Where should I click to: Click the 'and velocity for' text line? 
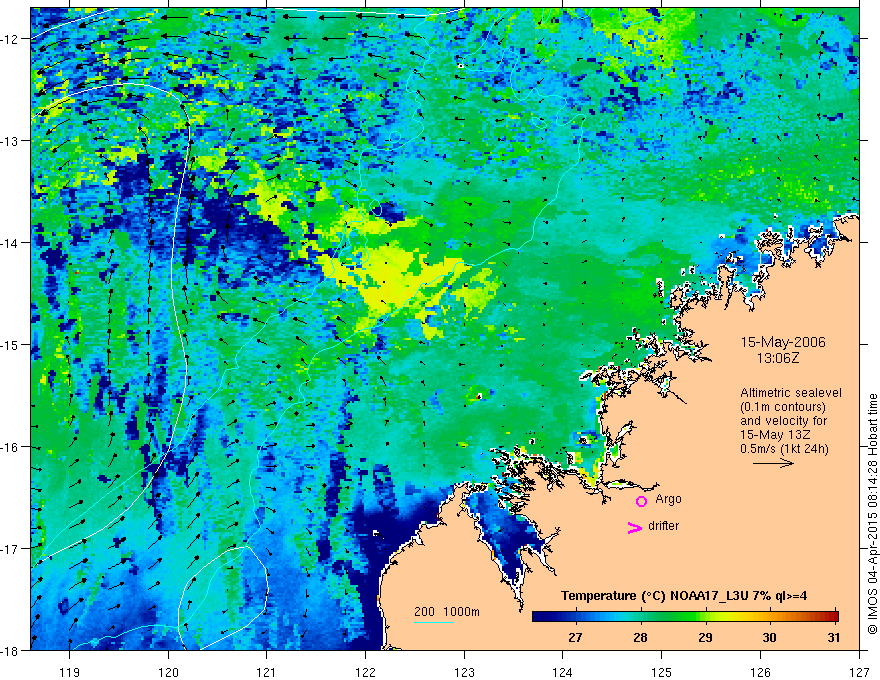tap(783, 421)
